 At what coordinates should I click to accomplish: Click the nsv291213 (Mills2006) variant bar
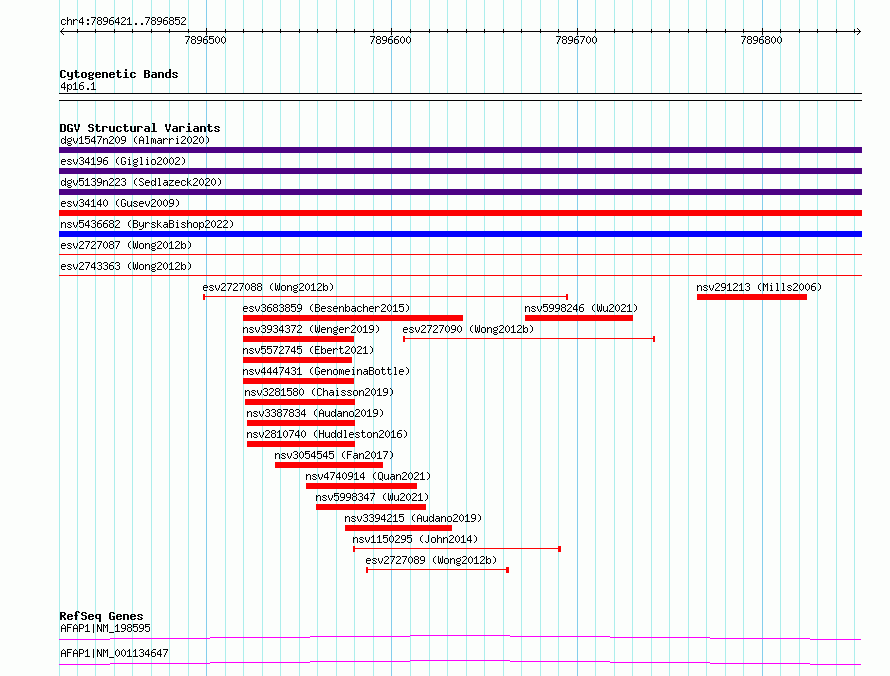click(x=752, y=297)
